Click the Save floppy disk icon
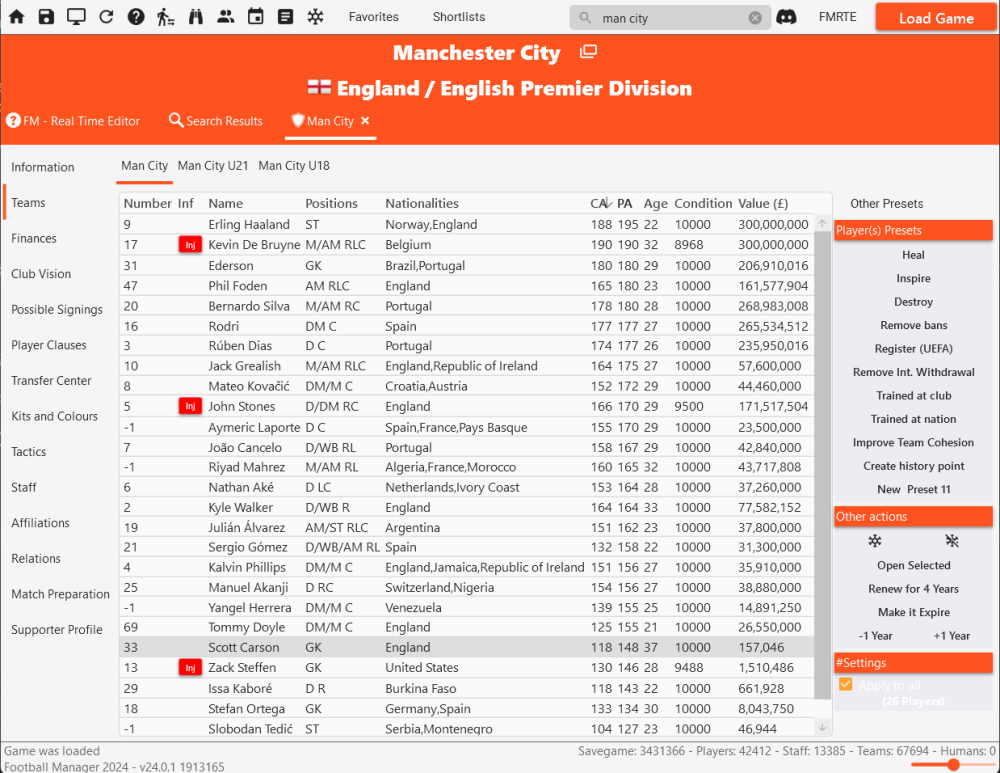The width and height of the screenshot is (1000, 773). pyautogui.click(x=47, y=17)
